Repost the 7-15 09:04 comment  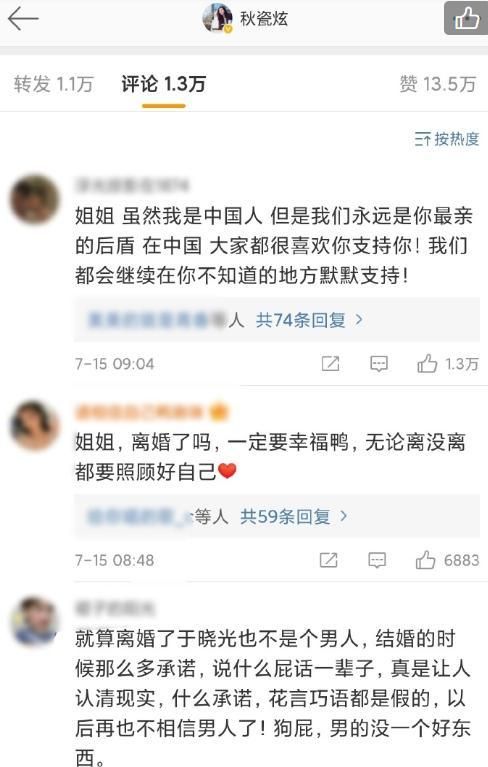[x=330, y=363]
